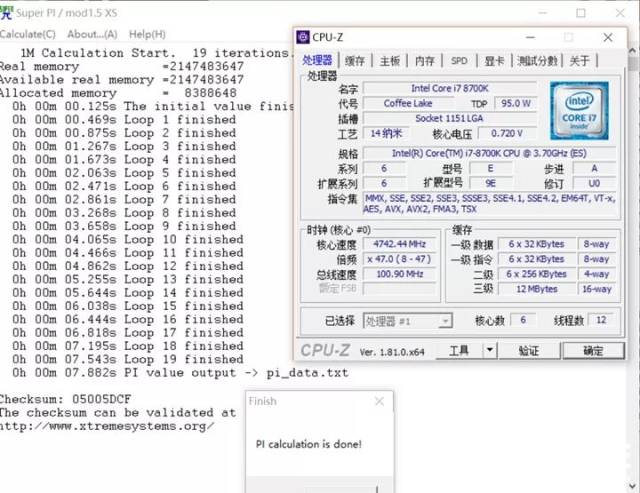Viewport: 640px width, 493px height.
Task: Click the bus speed value 100.90 MHz
Action: (x=400, y=274)
